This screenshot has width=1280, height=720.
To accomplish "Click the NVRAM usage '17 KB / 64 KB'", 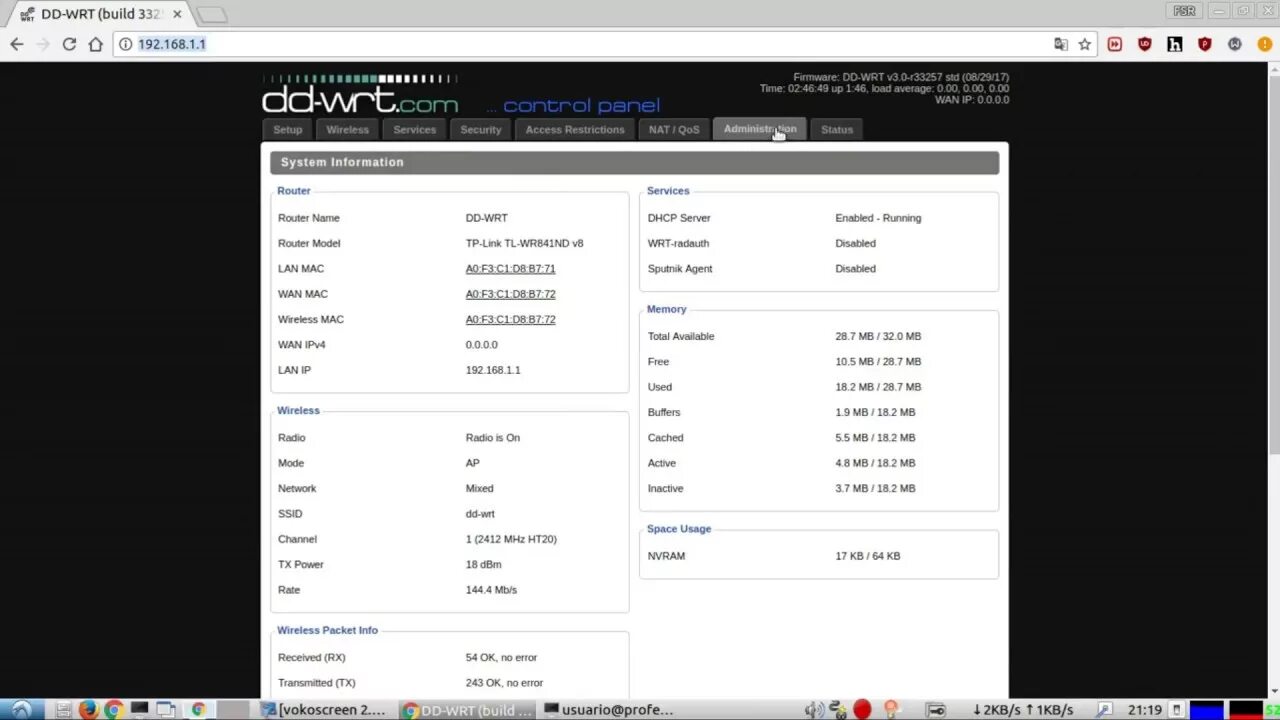I will click(x=868, y=556).
